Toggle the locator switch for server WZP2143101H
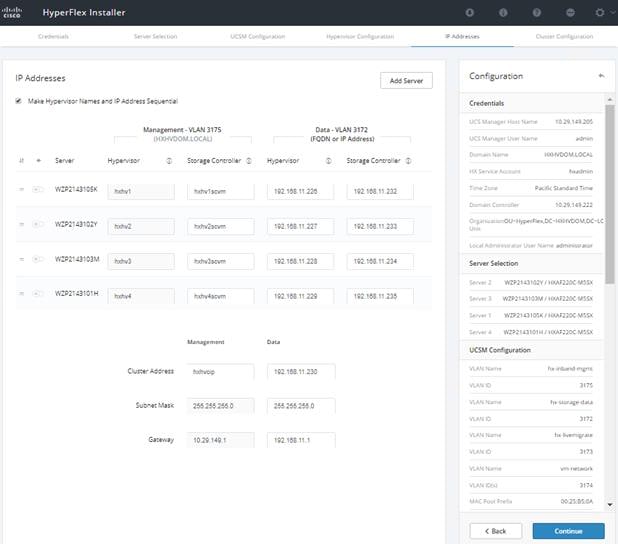618x544 pixels. [38, 294]
